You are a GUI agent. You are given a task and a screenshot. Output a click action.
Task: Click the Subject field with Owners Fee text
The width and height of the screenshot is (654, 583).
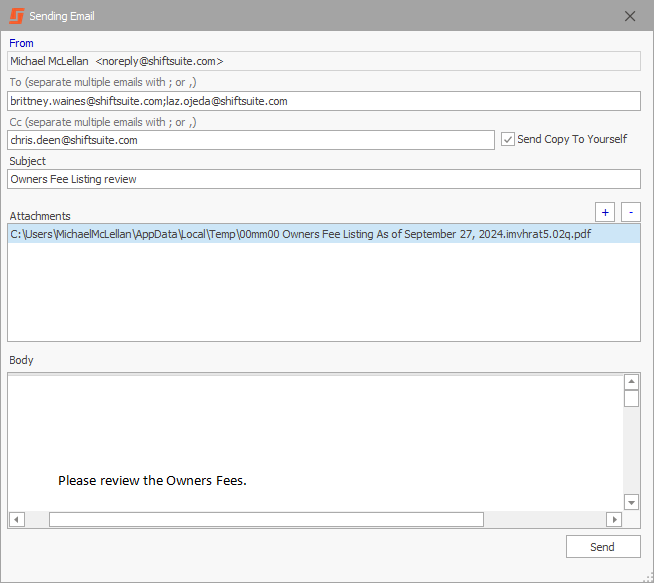324,179
